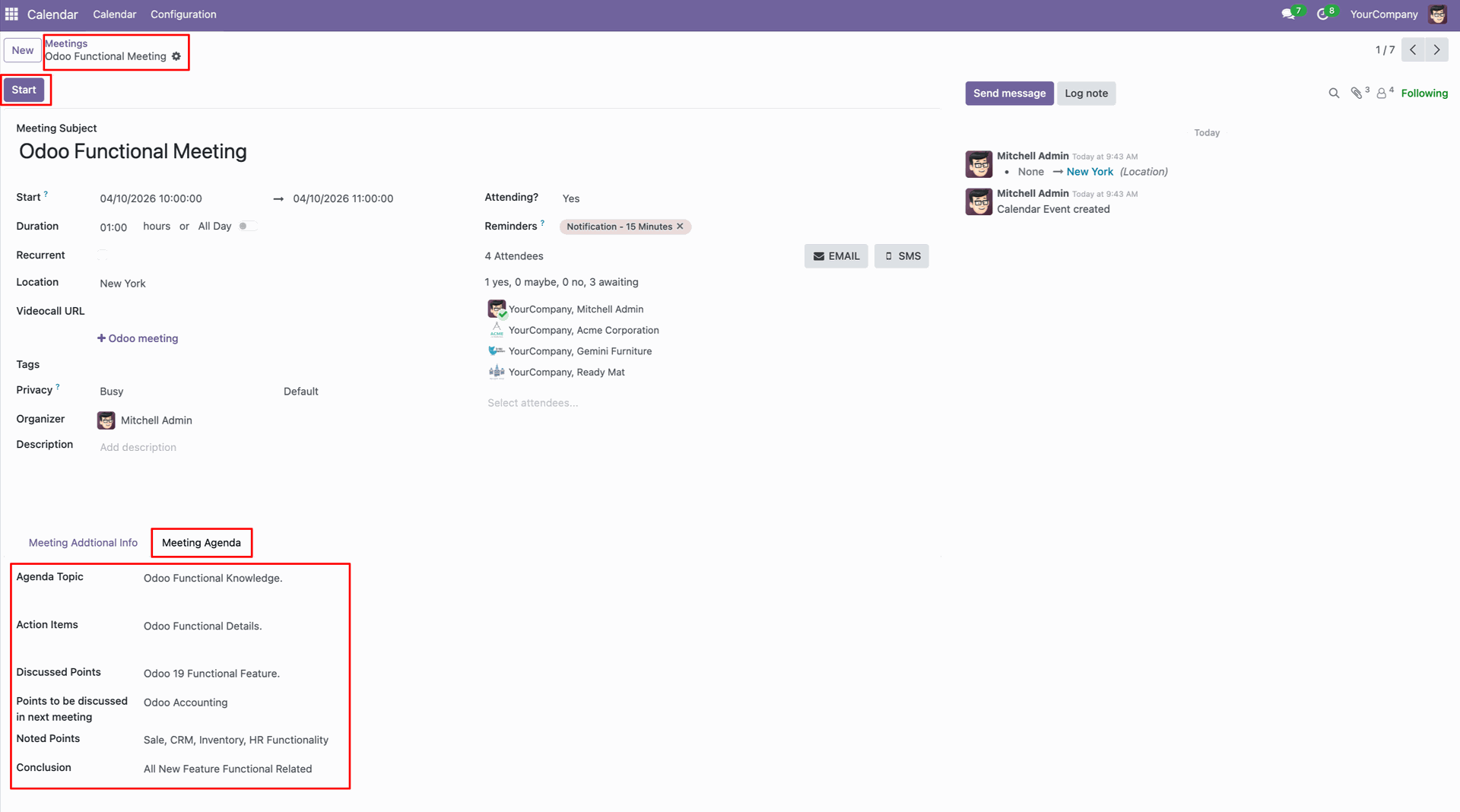1460x812 pixels.
Task: Open the gear actions menu beside the breadcrumb
Action: (x=176, y=56)
